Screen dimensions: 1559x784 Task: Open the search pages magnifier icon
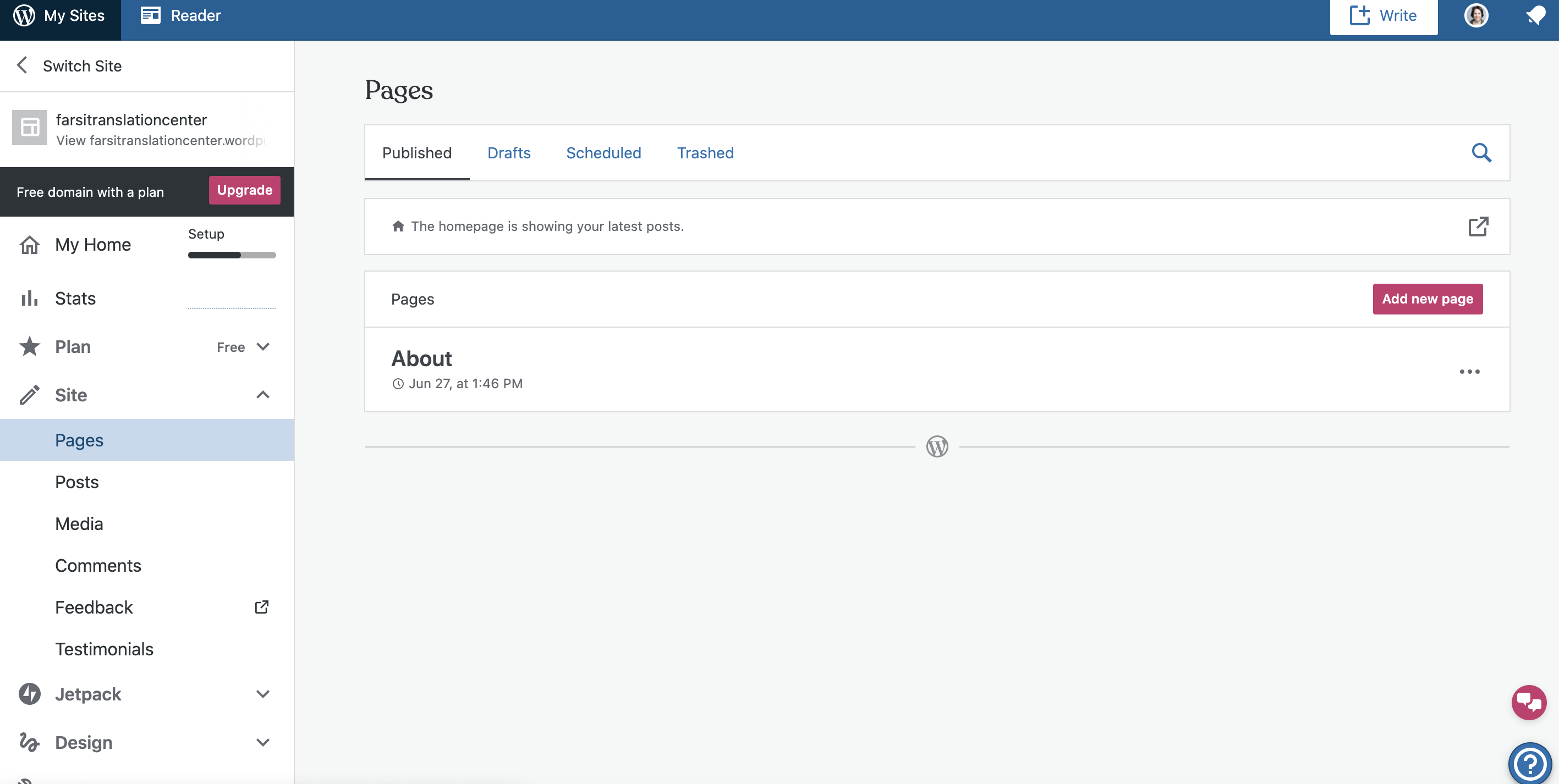[1481, 152]
